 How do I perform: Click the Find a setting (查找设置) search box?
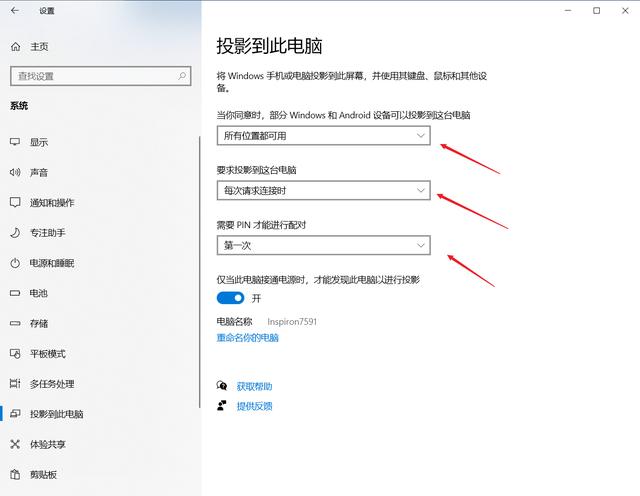pos(95,76)
